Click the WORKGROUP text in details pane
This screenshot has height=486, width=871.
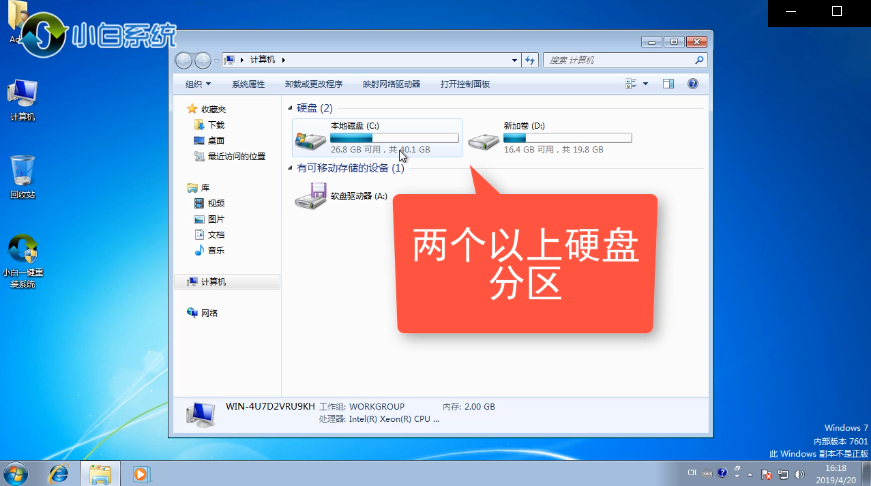(377, 407)
